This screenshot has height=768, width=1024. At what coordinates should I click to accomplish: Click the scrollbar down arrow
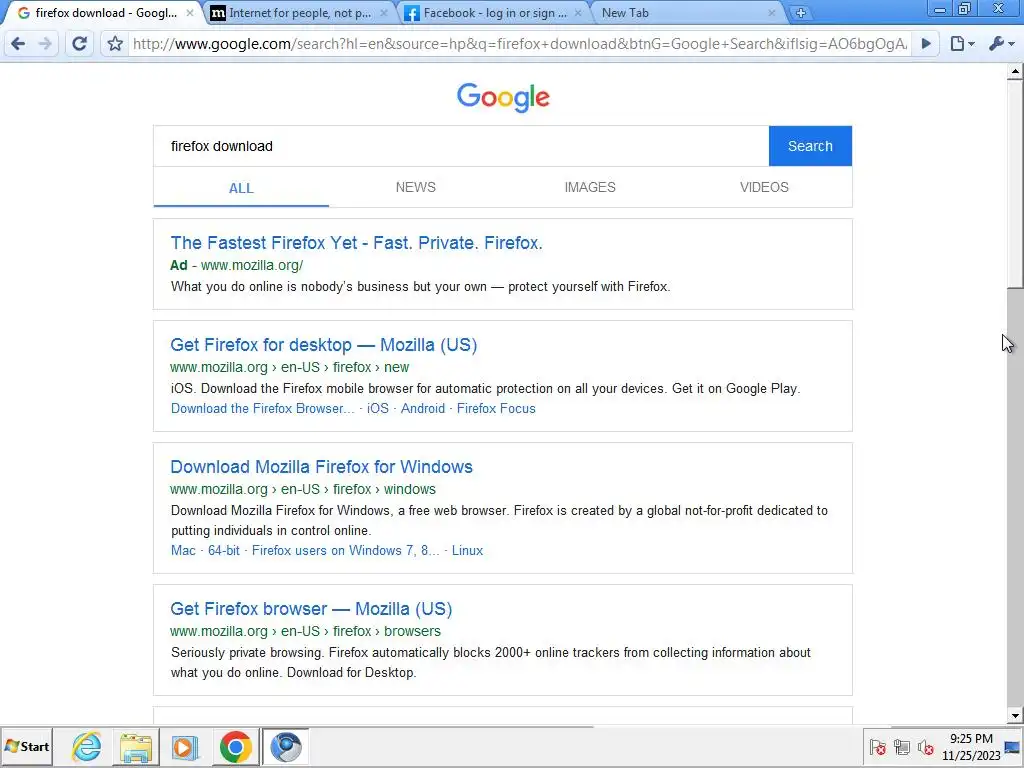(x=1016, y=716)
